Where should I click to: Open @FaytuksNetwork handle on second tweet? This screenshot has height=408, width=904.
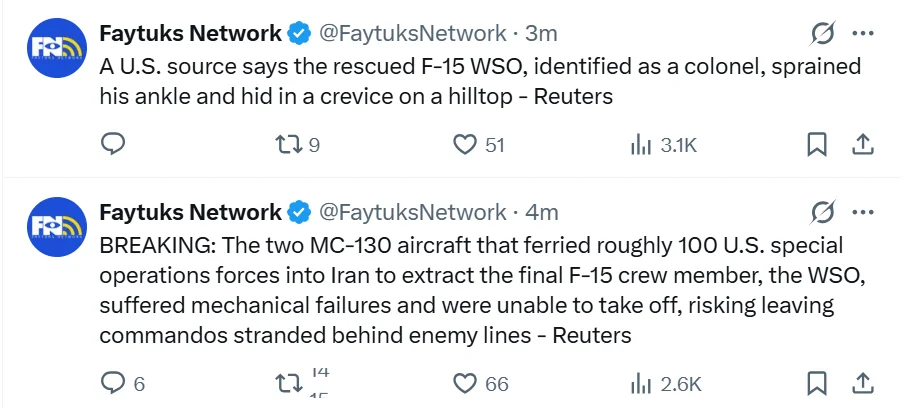(412, 212)
